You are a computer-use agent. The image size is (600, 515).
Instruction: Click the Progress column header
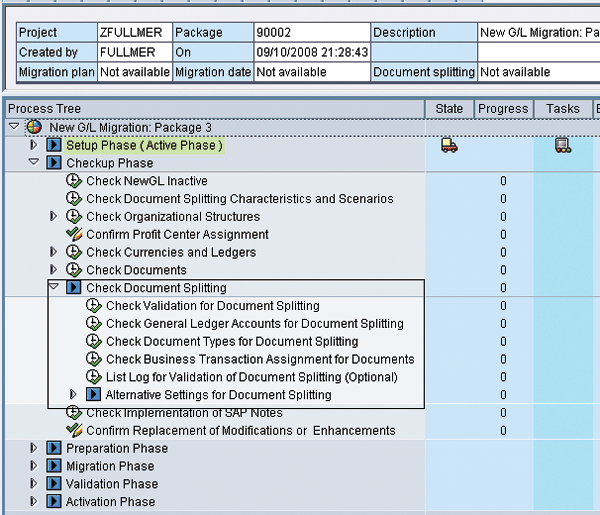503,108
